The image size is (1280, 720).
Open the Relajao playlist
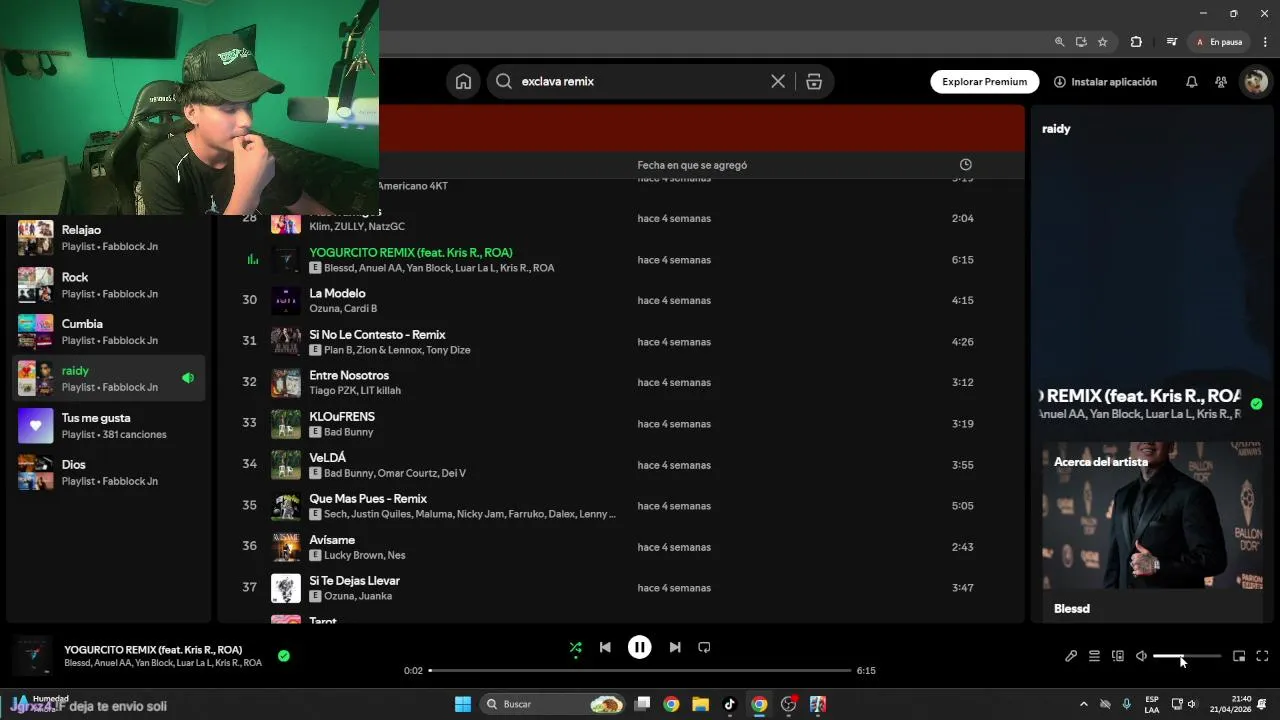pos(108,238)
